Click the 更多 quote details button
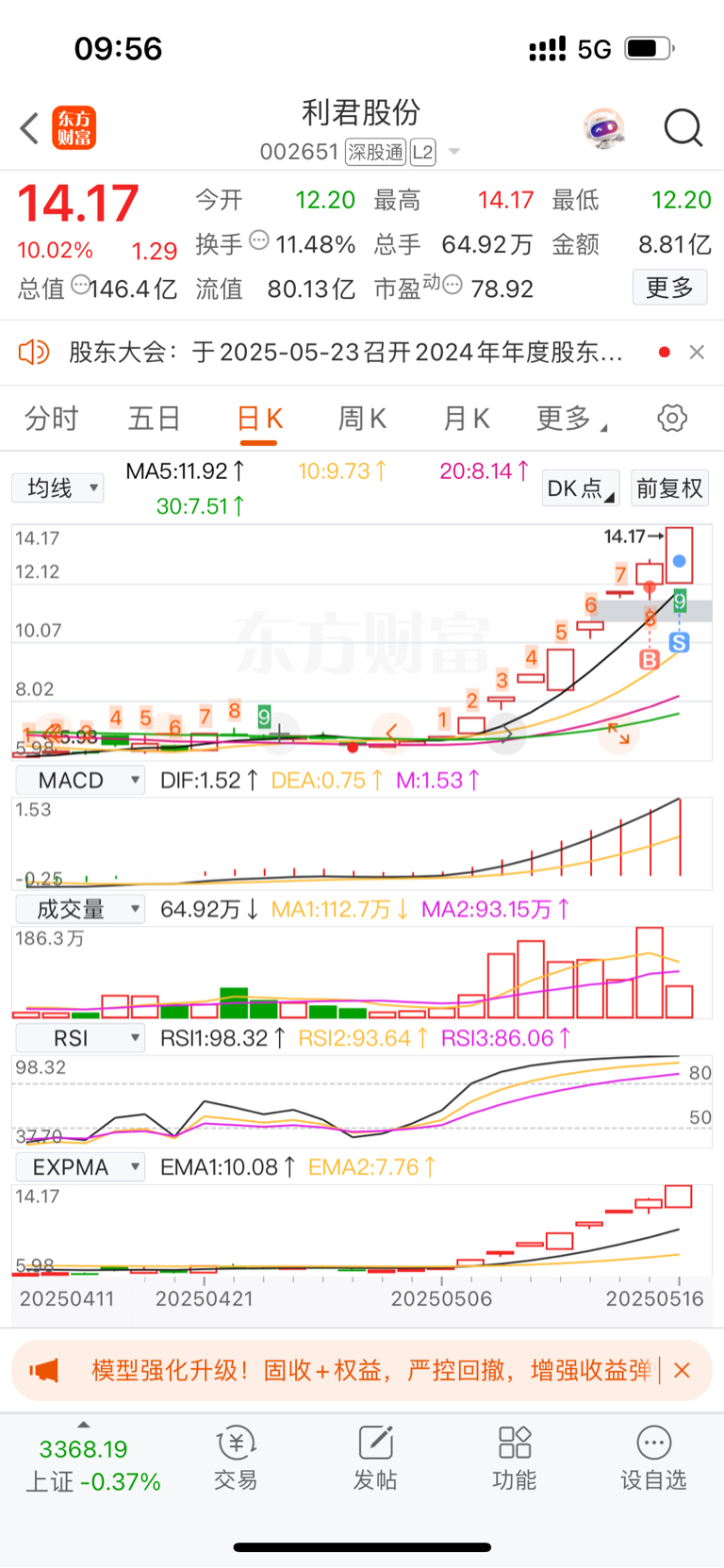The width and height of the screenshot is (724, 1568). (669, 288)
